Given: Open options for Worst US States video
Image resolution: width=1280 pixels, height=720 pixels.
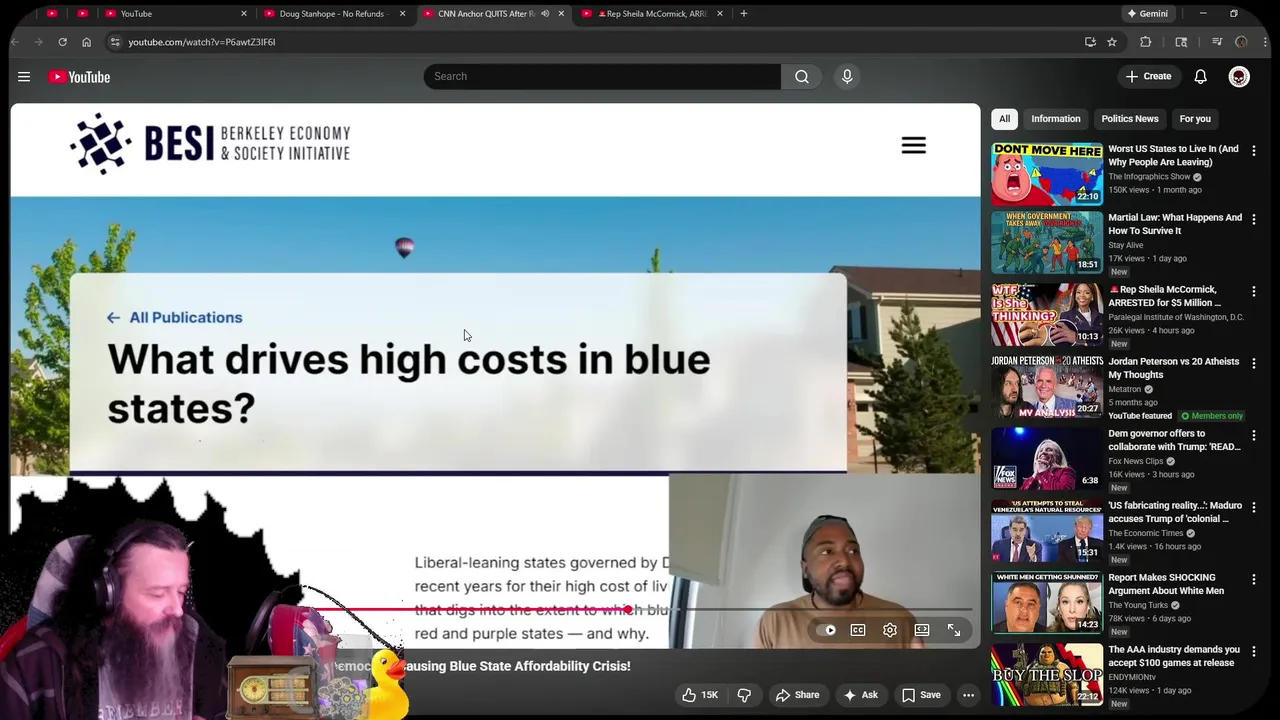Looking at the screenshot, I should [x=1254, y=151].
